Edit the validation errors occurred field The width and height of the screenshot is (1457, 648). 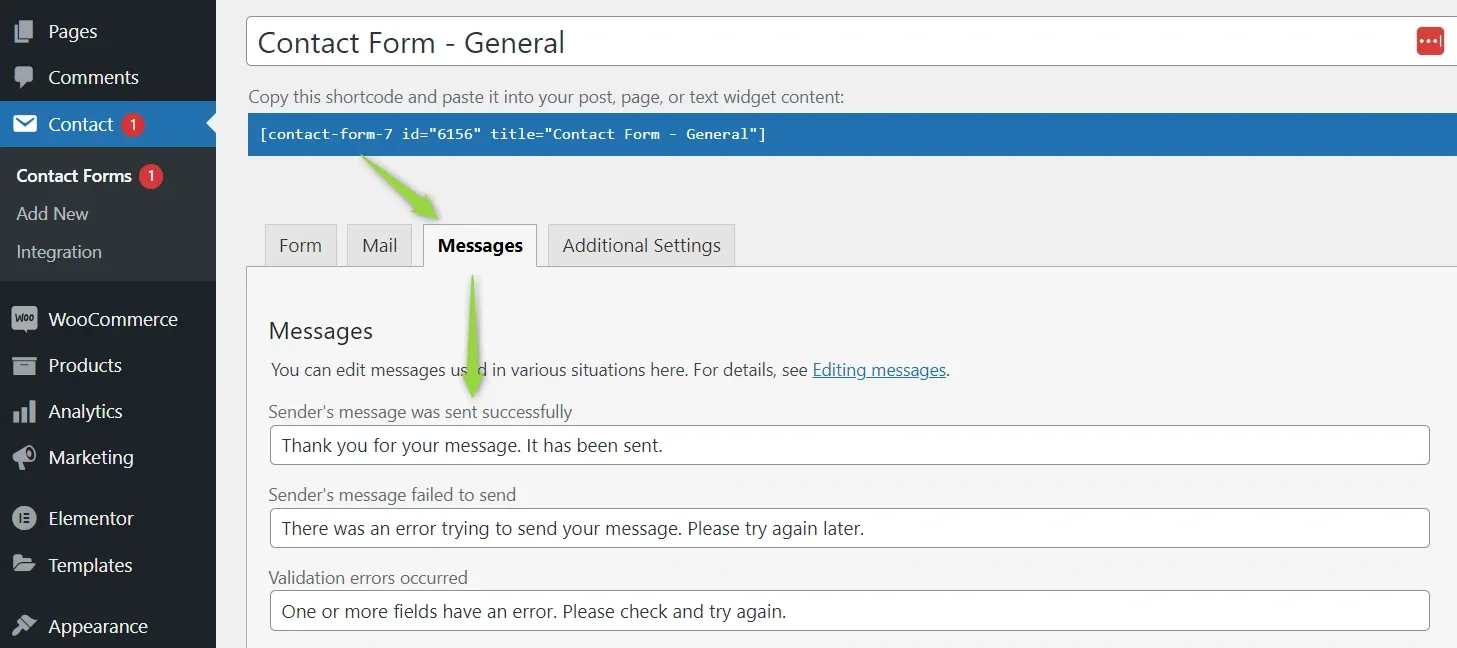coord(849,611)
